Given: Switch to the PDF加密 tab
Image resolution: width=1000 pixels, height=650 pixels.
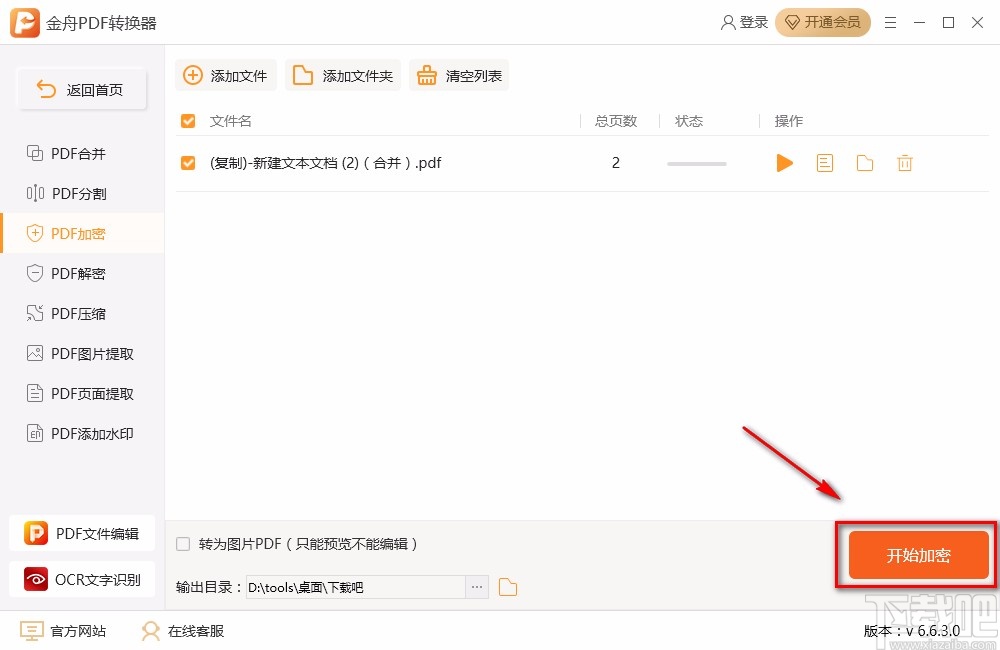Looking at the screenshot, I should [75, 233].
